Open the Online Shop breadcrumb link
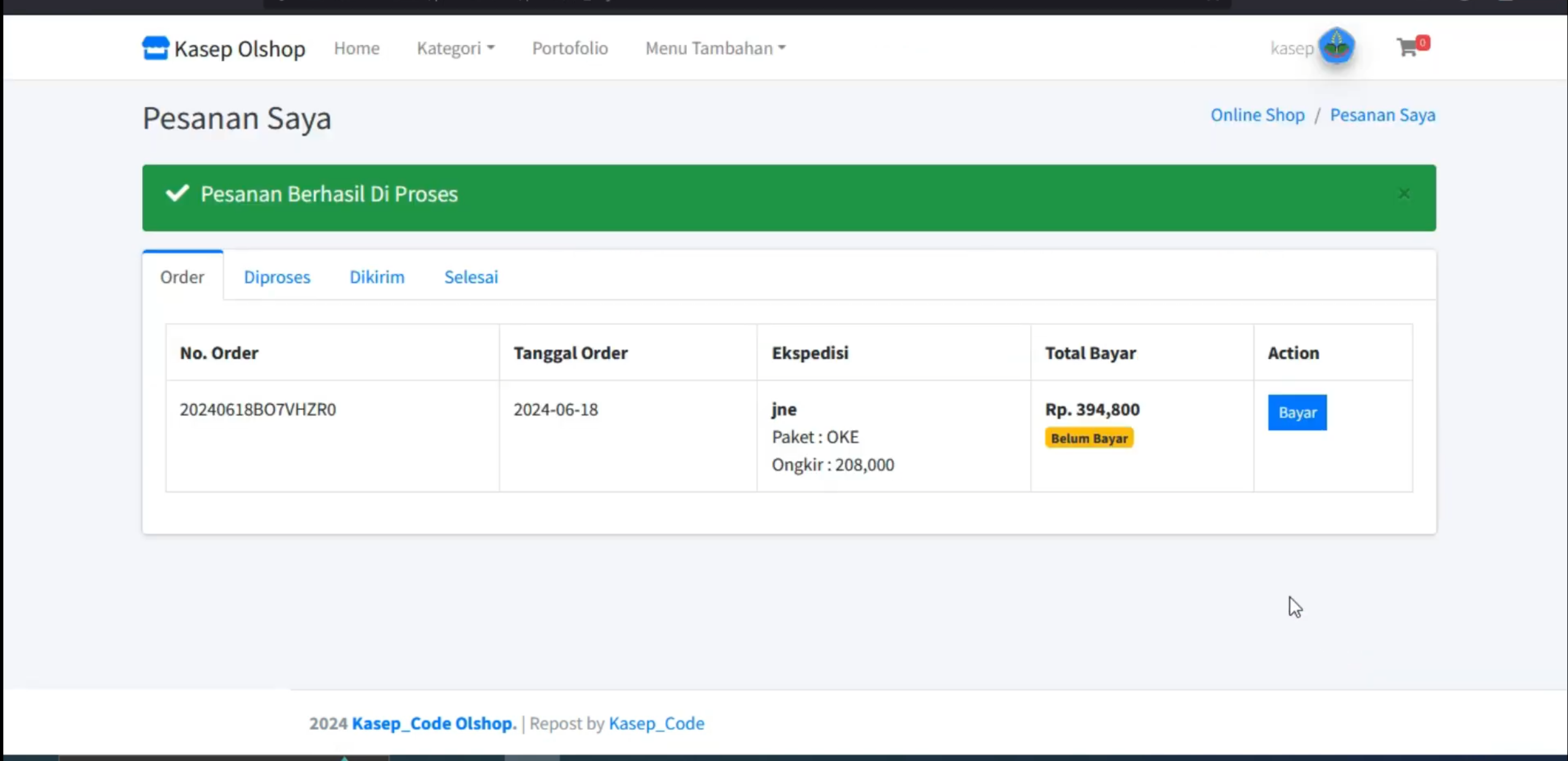Viewport: 1568px width, 761px height. coord(1257,115)
